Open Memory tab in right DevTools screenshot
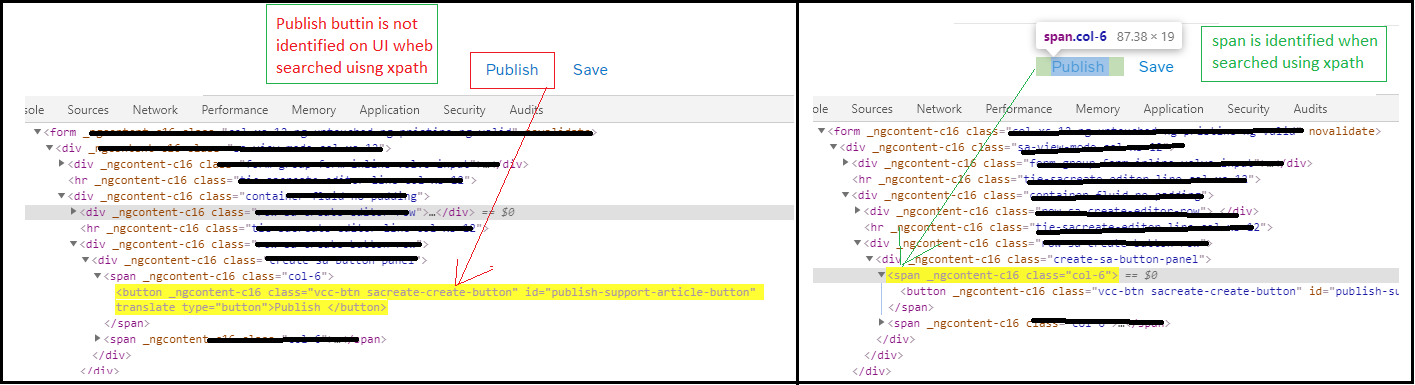This screenshot has height=385, width=1415. click(1098, 109)
